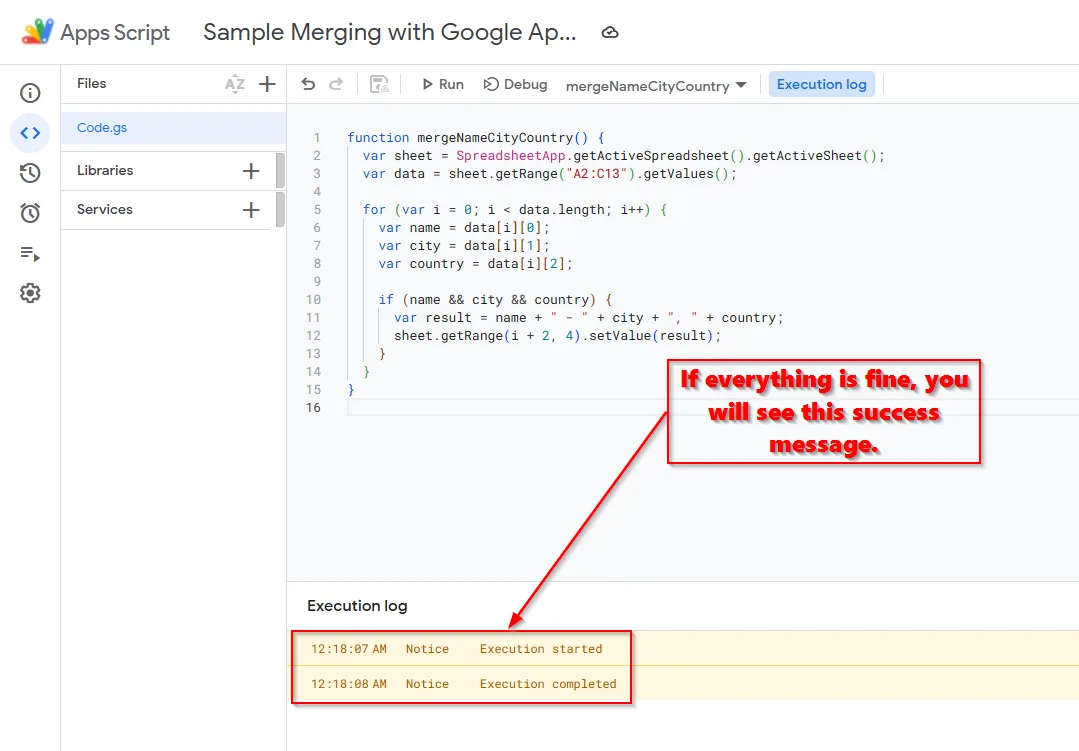The height and width of the screenshot is (751, 1079).
Task: Open the Project history icon in sidebar
Action: pyautogui.click(x=30, y=173)
